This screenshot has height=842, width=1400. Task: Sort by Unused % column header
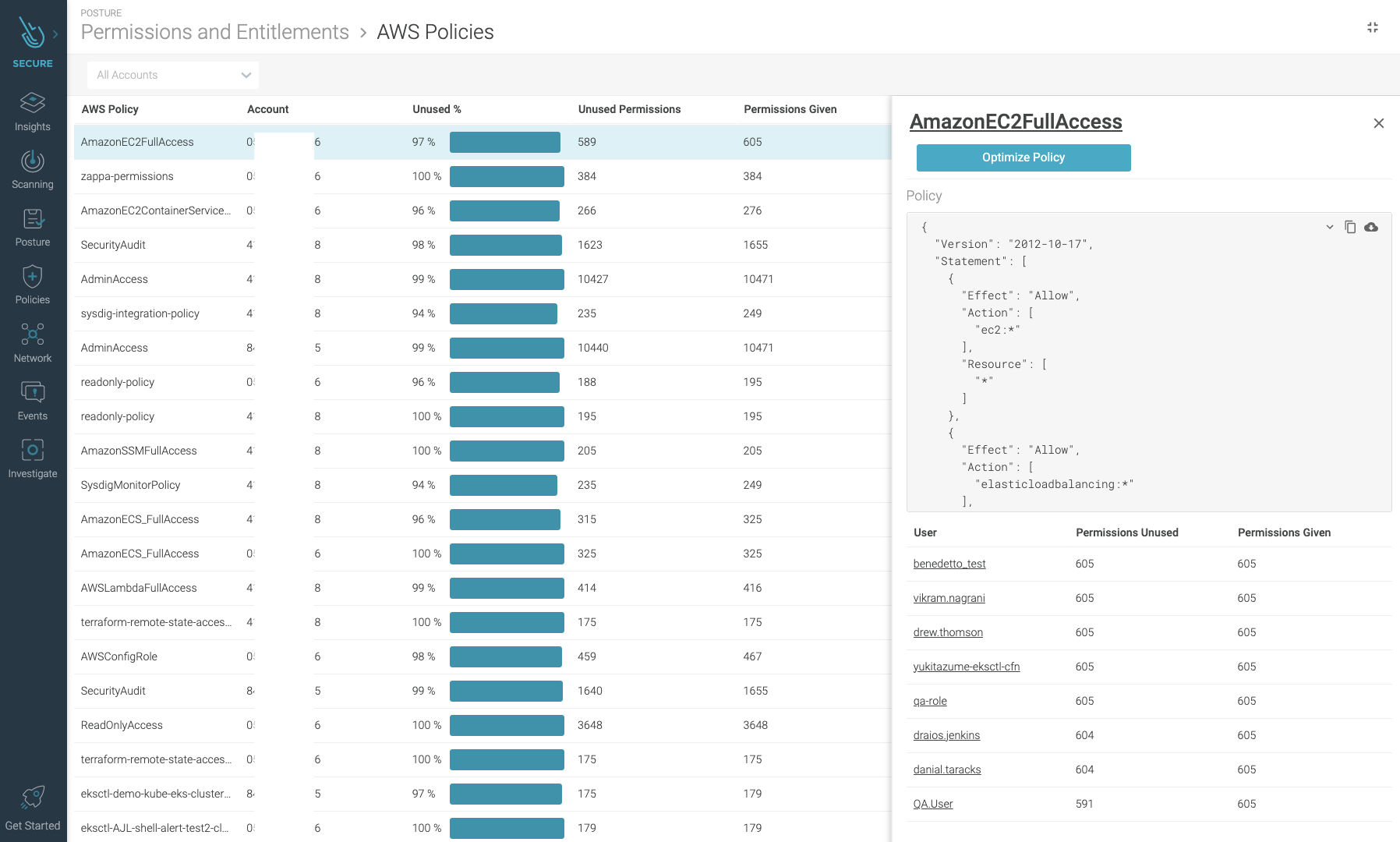[437, 109]
